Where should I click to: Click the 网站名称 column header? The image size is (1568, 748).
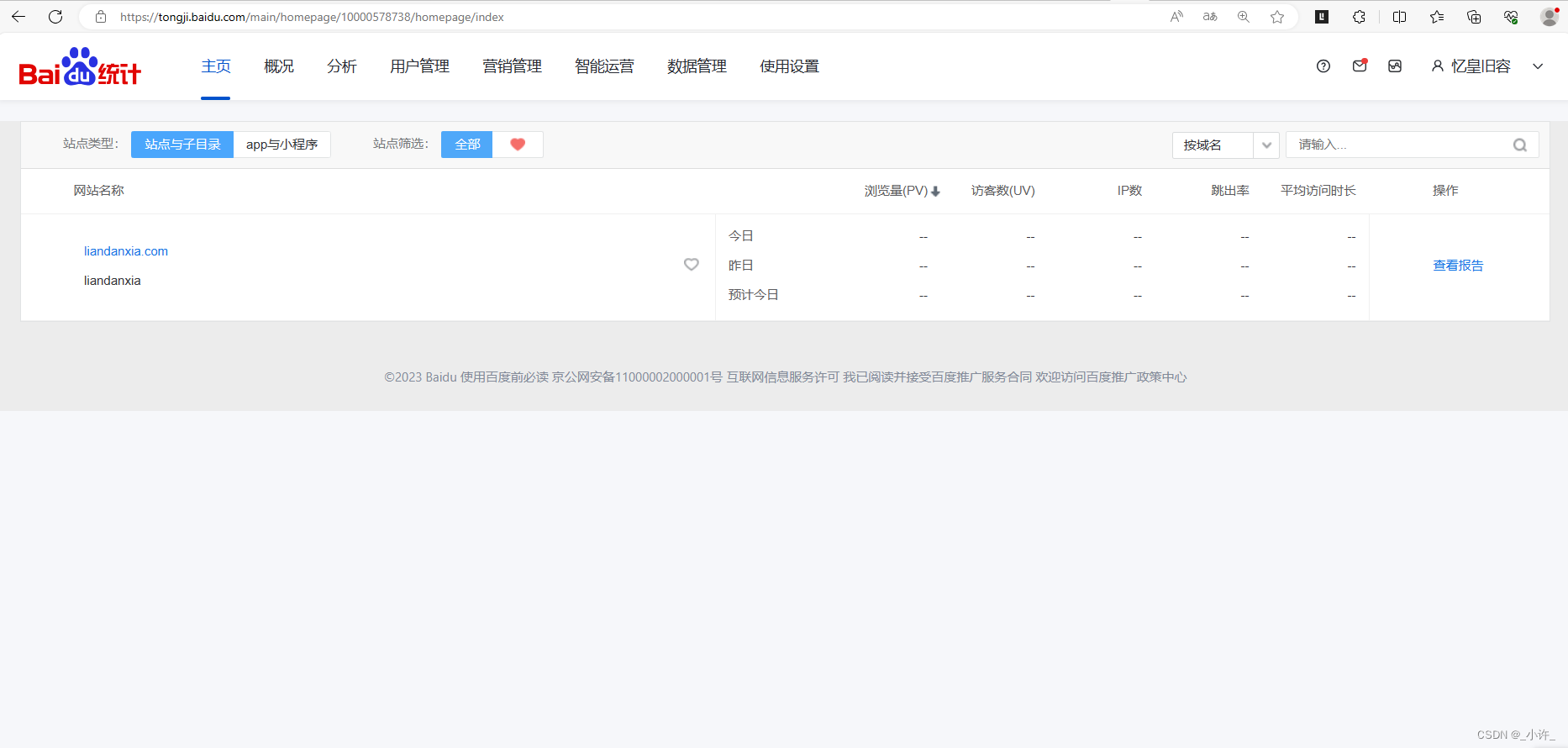coord(99,191)
